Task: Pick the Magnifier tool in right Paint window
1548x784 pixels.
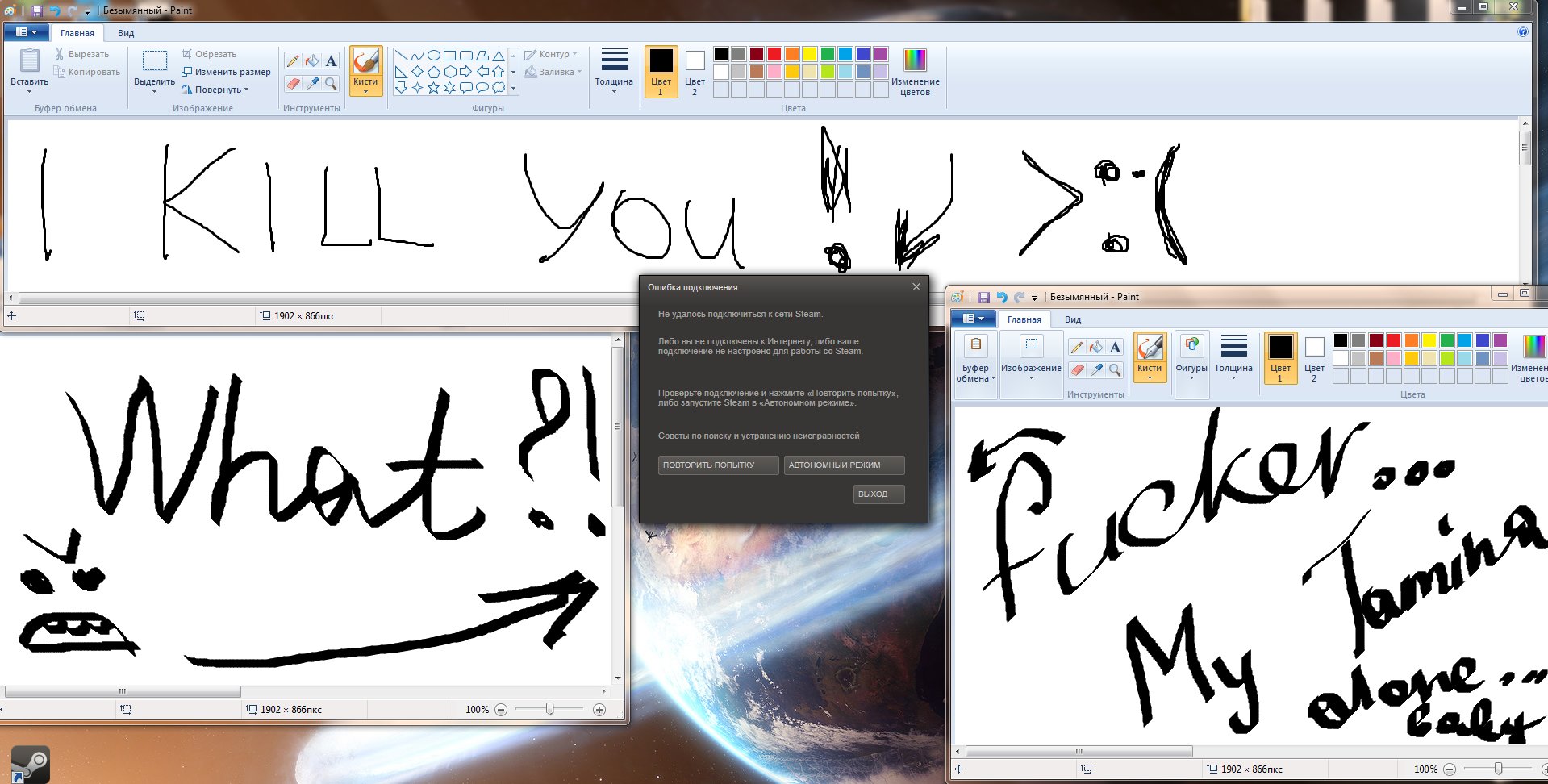Action: coord(1115,369)
